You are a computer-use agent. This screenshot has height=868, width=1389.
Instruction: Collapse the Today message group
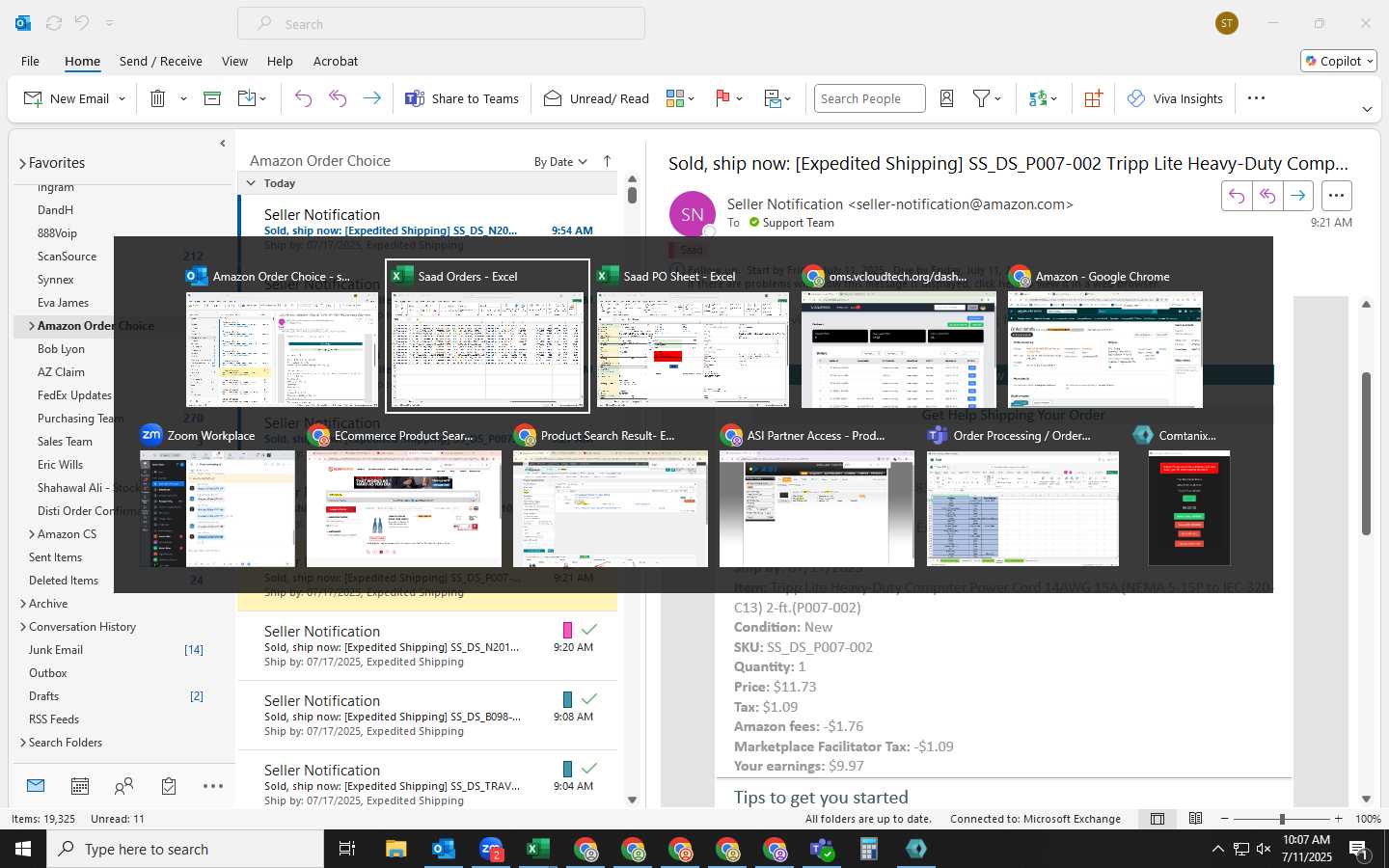pos(252,183)
